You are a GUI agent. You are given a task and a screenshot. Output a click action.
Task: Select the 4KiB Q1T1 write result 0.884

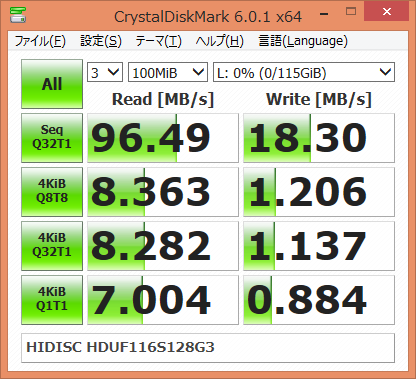(319, 300)
